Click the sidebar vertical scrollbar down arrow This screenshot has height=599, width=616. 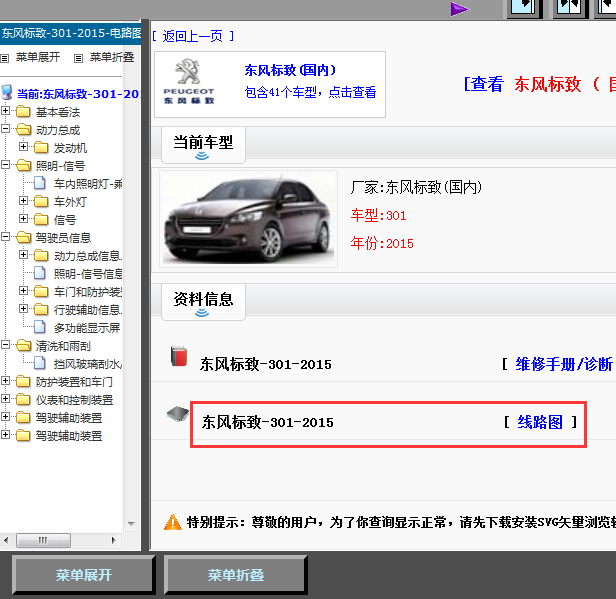coord(132,524)
